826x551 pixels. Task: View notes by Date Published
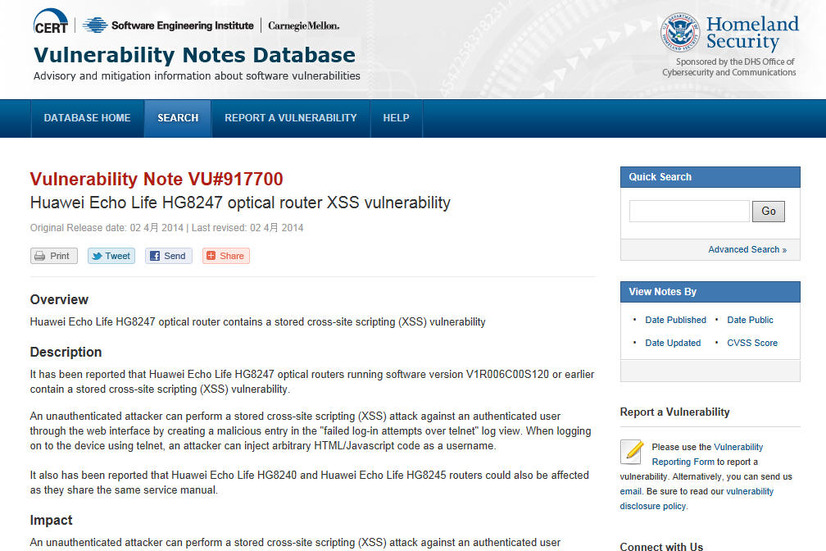coord(675,320)
